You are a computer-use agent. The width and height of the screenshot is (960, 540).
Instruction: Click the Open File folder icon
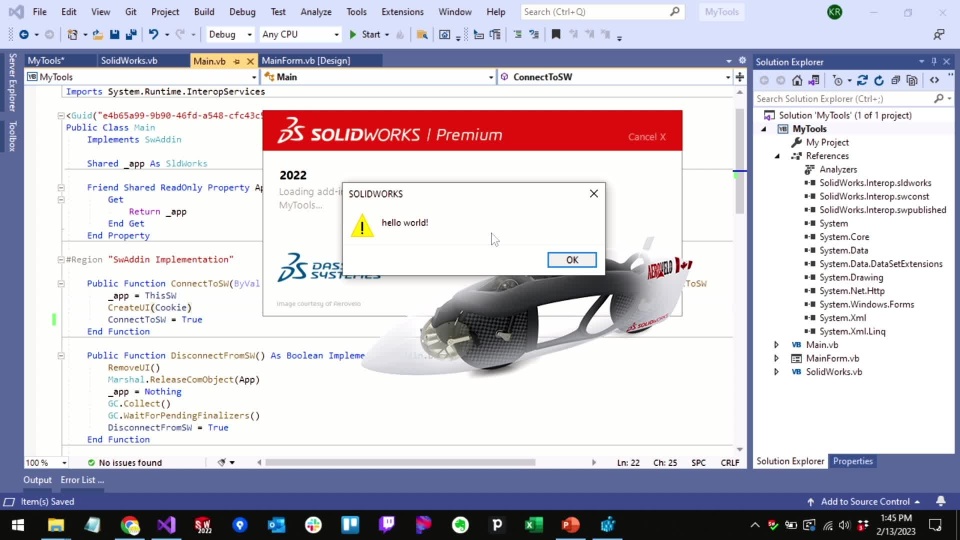tap(98, 35)
